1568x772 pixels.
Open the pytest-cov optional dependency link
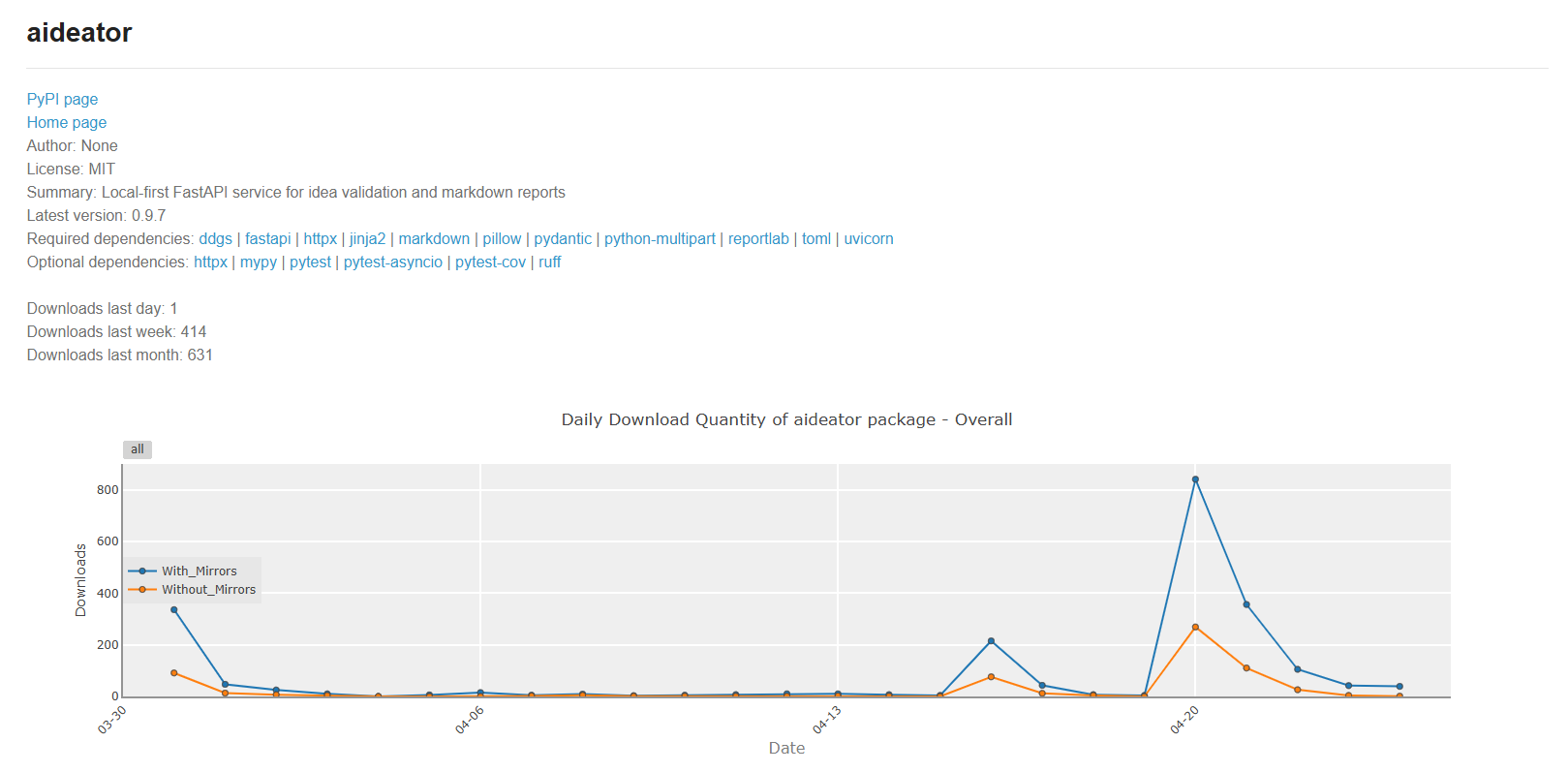pos(490,262)
